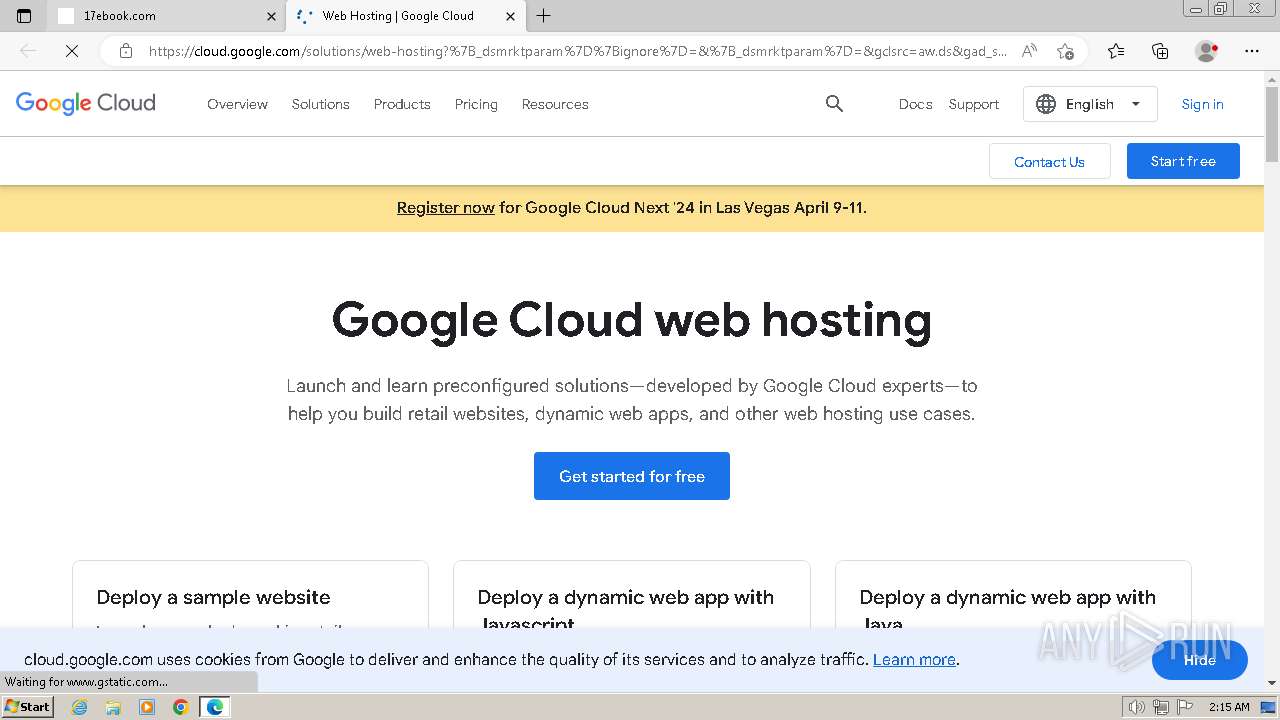Click the address bar URL field
The height and width of the screenshot is (720, 1280).
pos(575,51)
